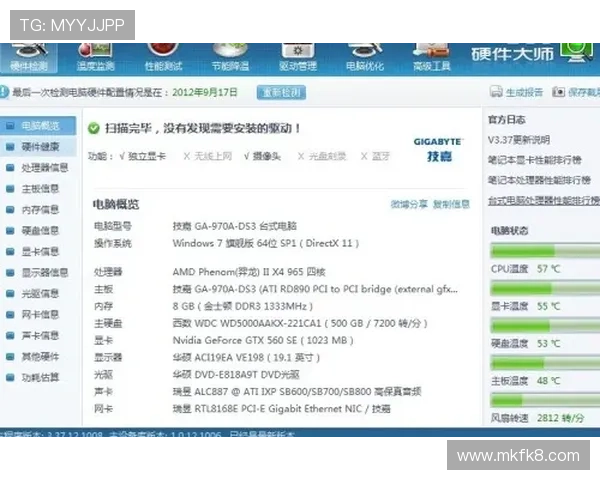Click the 光盘刻录 feature label

[x=328, y=156]
